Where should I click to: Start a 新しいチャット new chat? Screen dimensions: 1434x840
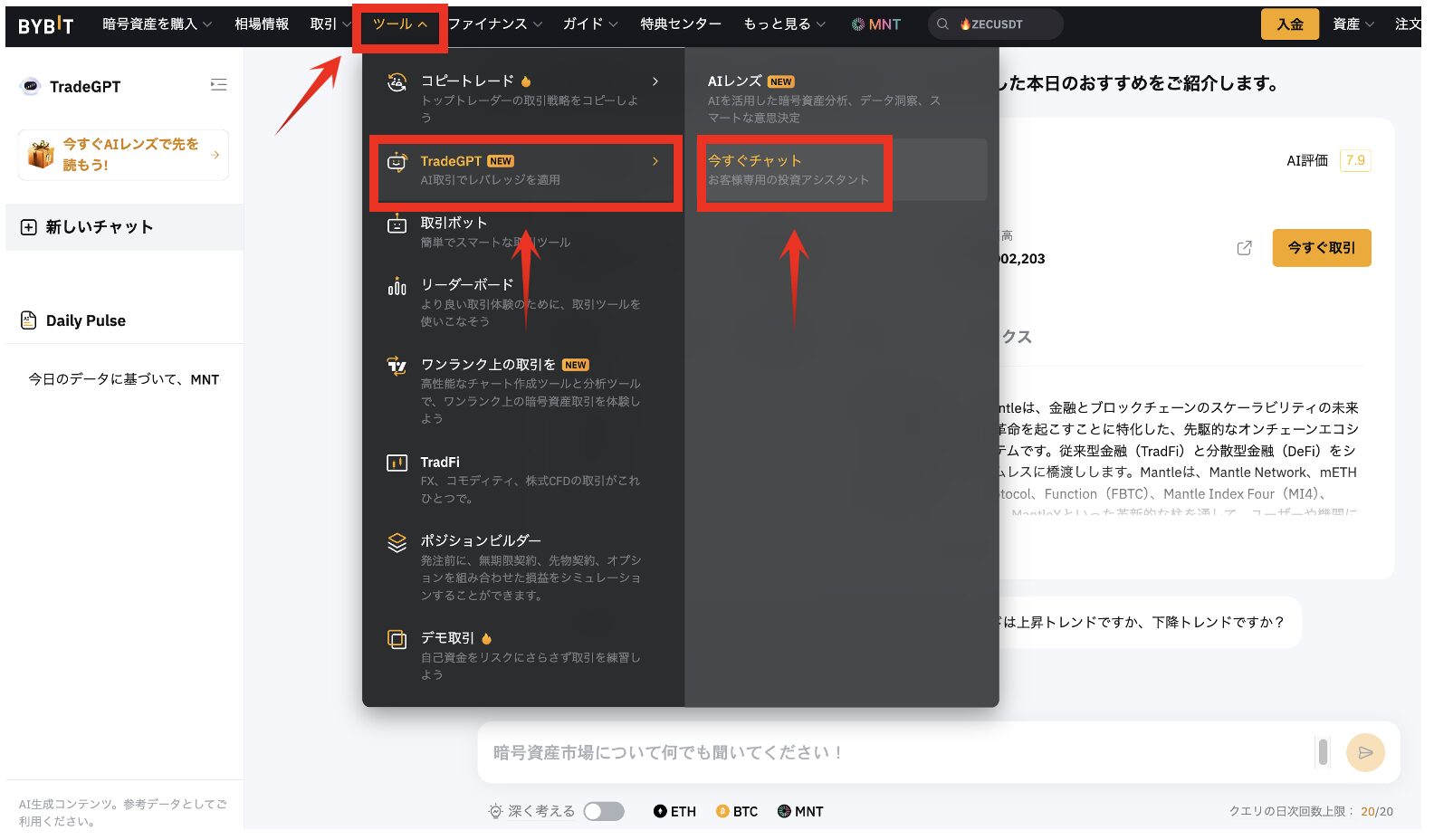tap(100, 227)
